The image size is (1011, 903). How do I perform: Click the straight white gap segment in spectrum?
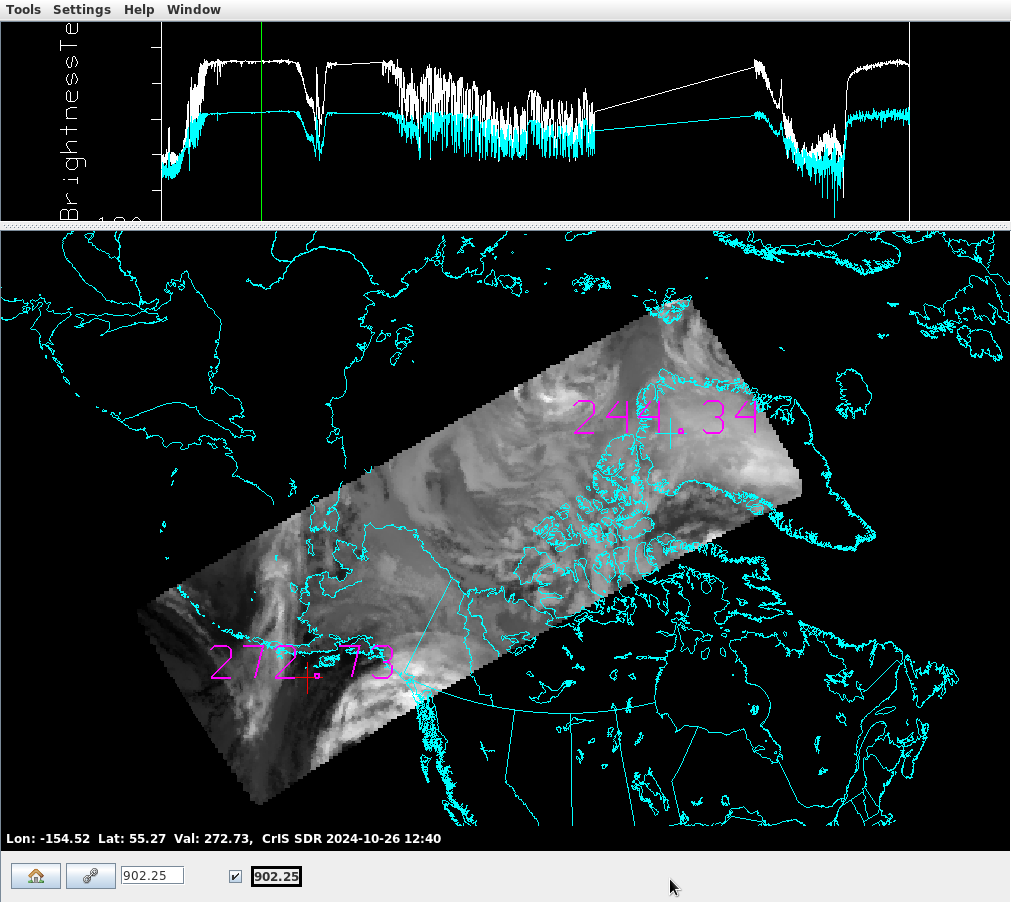tap(675, 87)
